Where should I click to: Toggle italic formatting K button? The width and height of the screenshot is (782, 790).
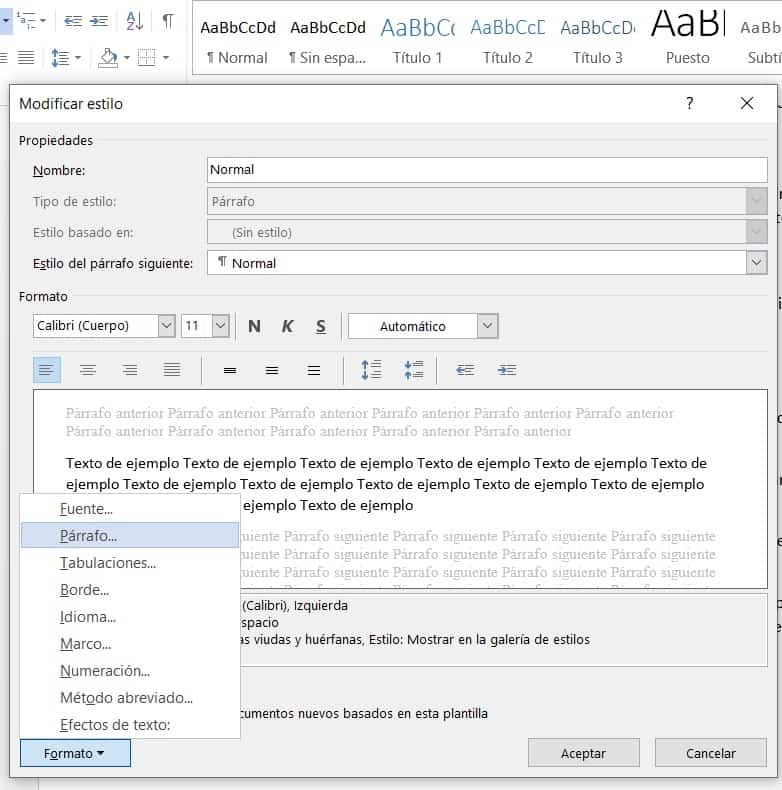pos(287,326)
